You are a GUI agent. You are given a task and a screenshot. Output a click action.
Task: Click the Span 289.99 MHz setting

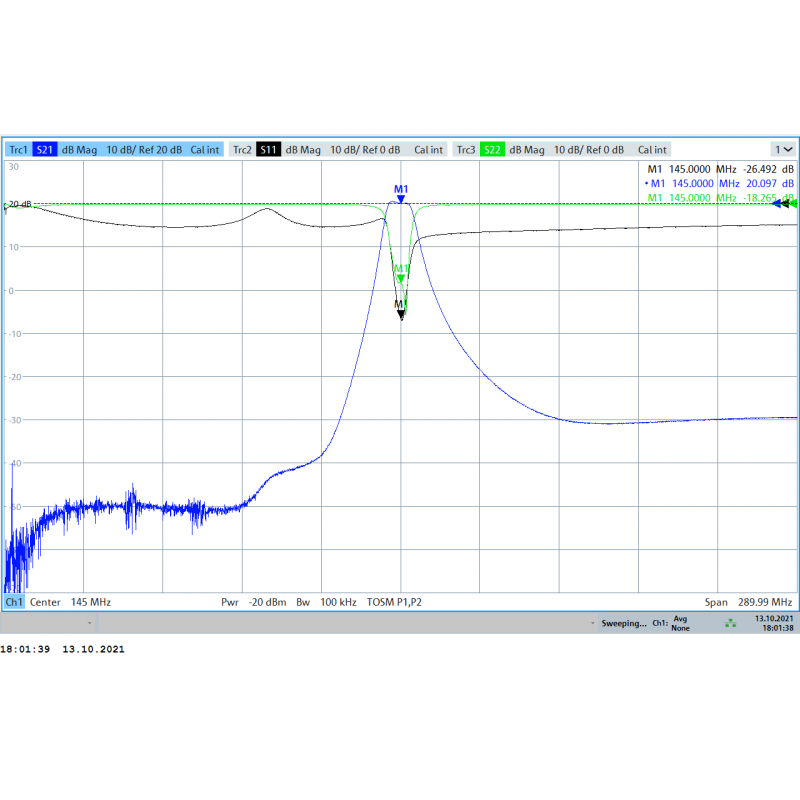pyautogui.click(x=748, y=603)
